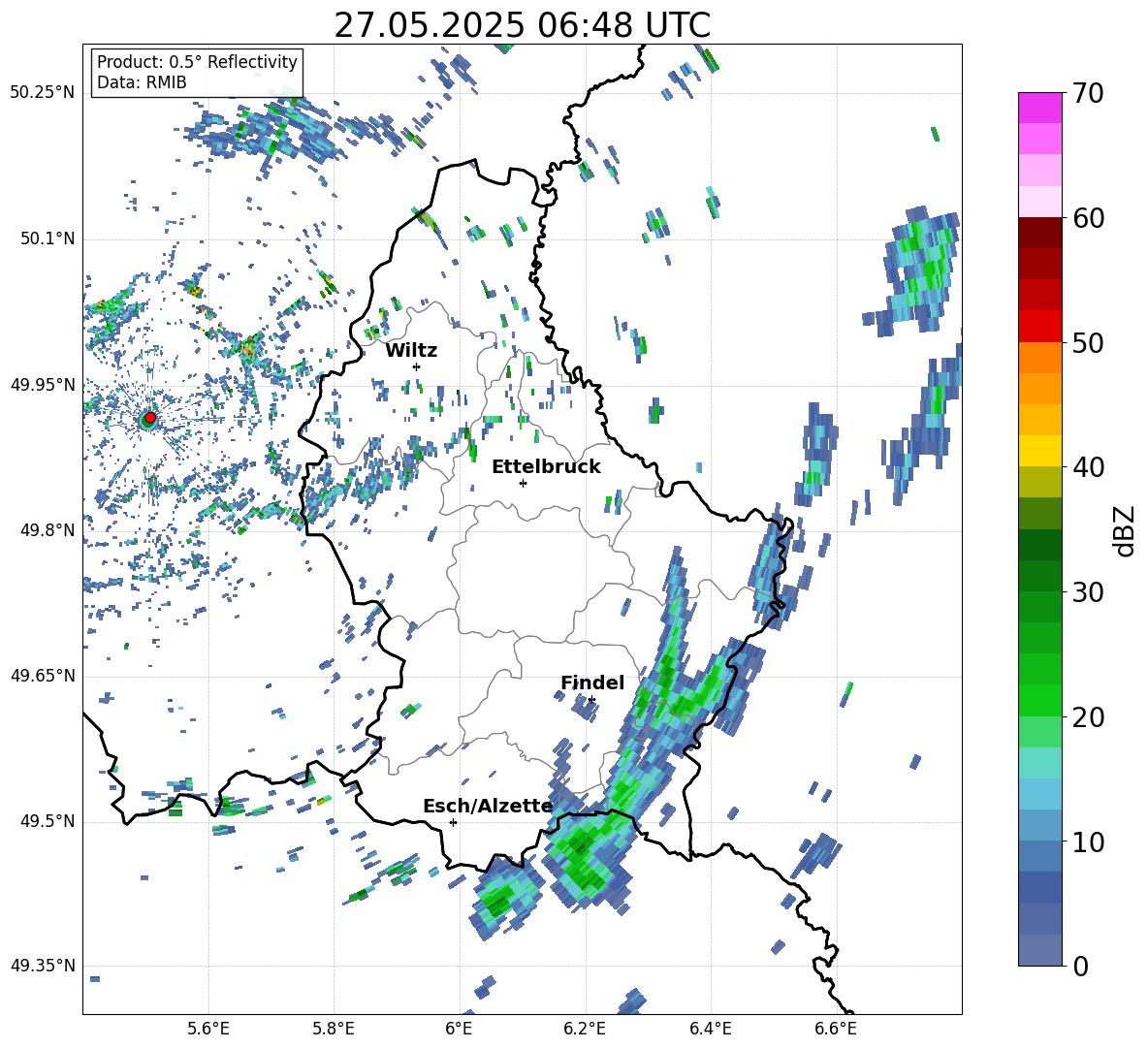The image size is (1148, 1048).
Task: Click the red radar location marker
Action: 150,418
